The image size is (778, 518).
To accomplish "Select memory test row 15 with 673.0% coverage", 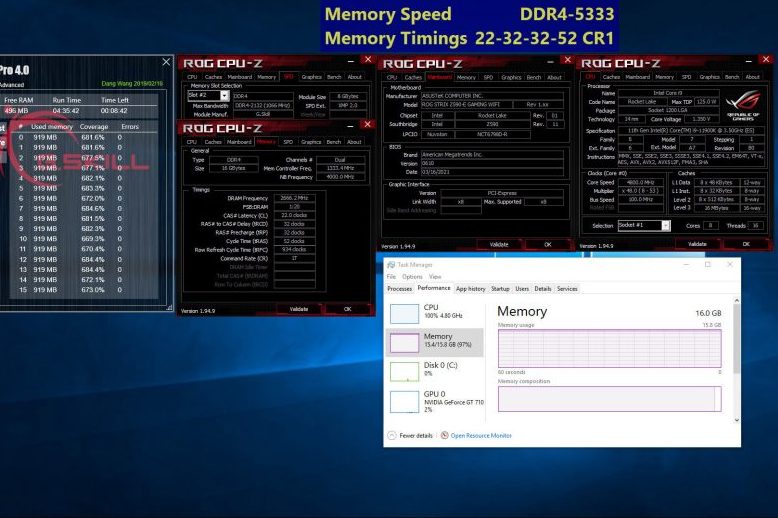I will pyautogui.click(x=82, y=290).
